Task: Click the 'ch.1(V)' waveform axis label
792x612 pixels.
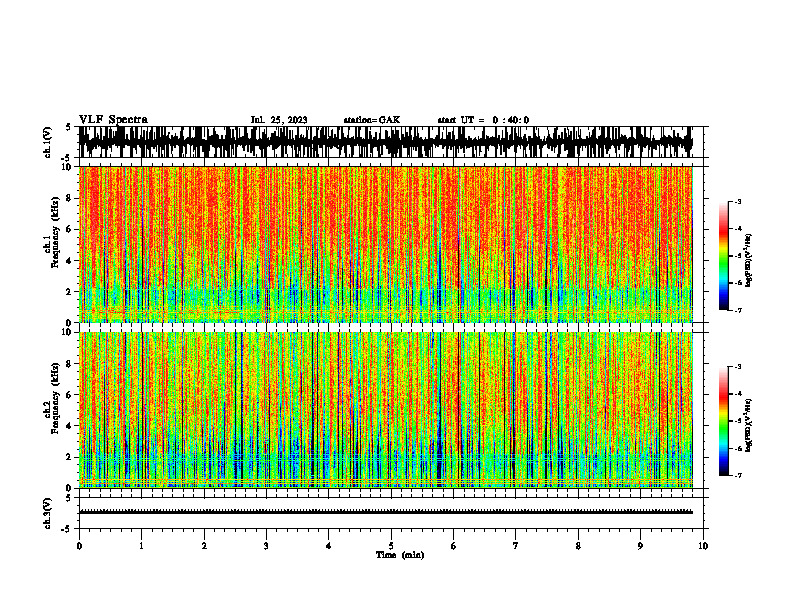Action: click(48, 142)
